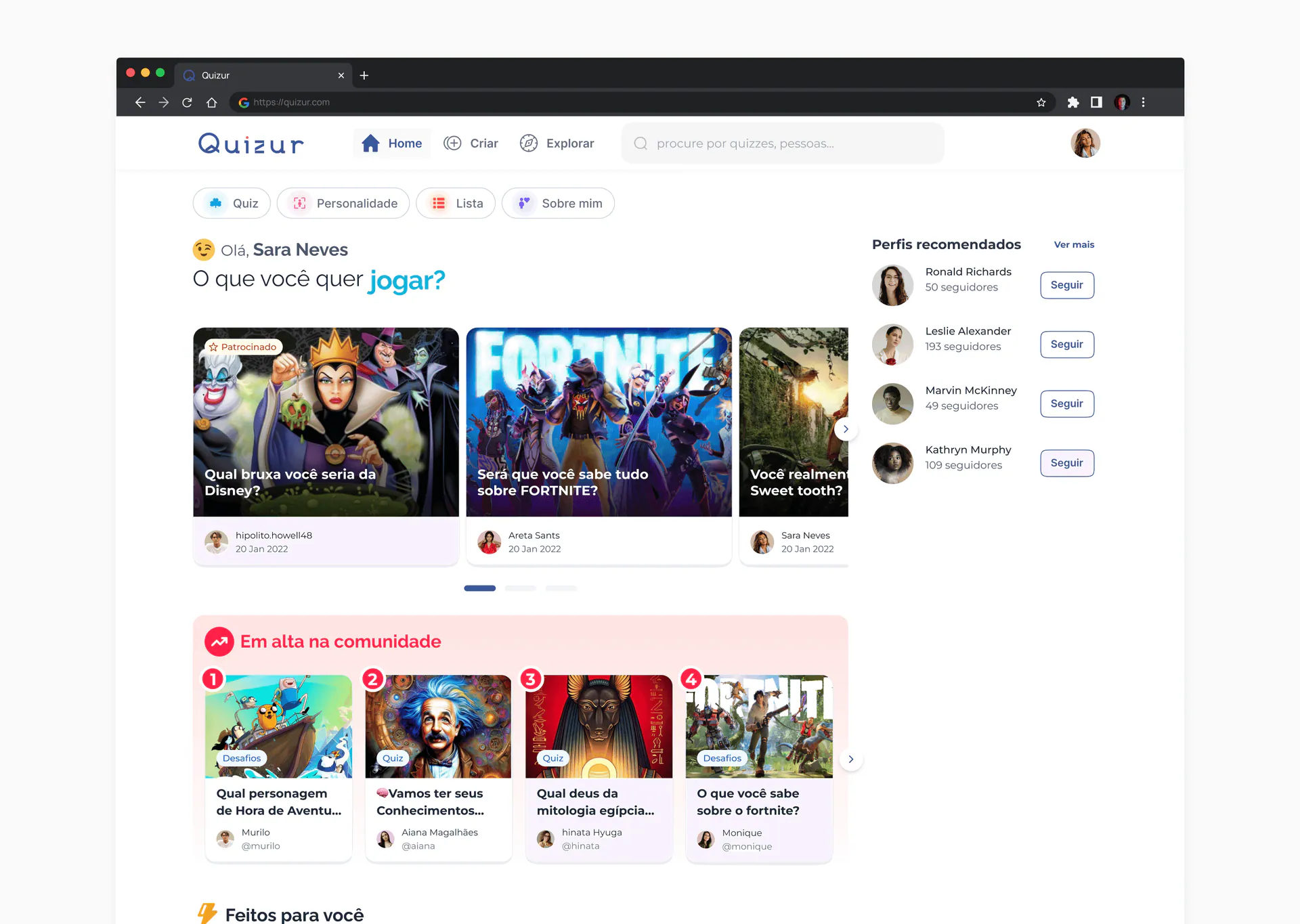Open the FORTNITE quiz featured card

[599, 446]
